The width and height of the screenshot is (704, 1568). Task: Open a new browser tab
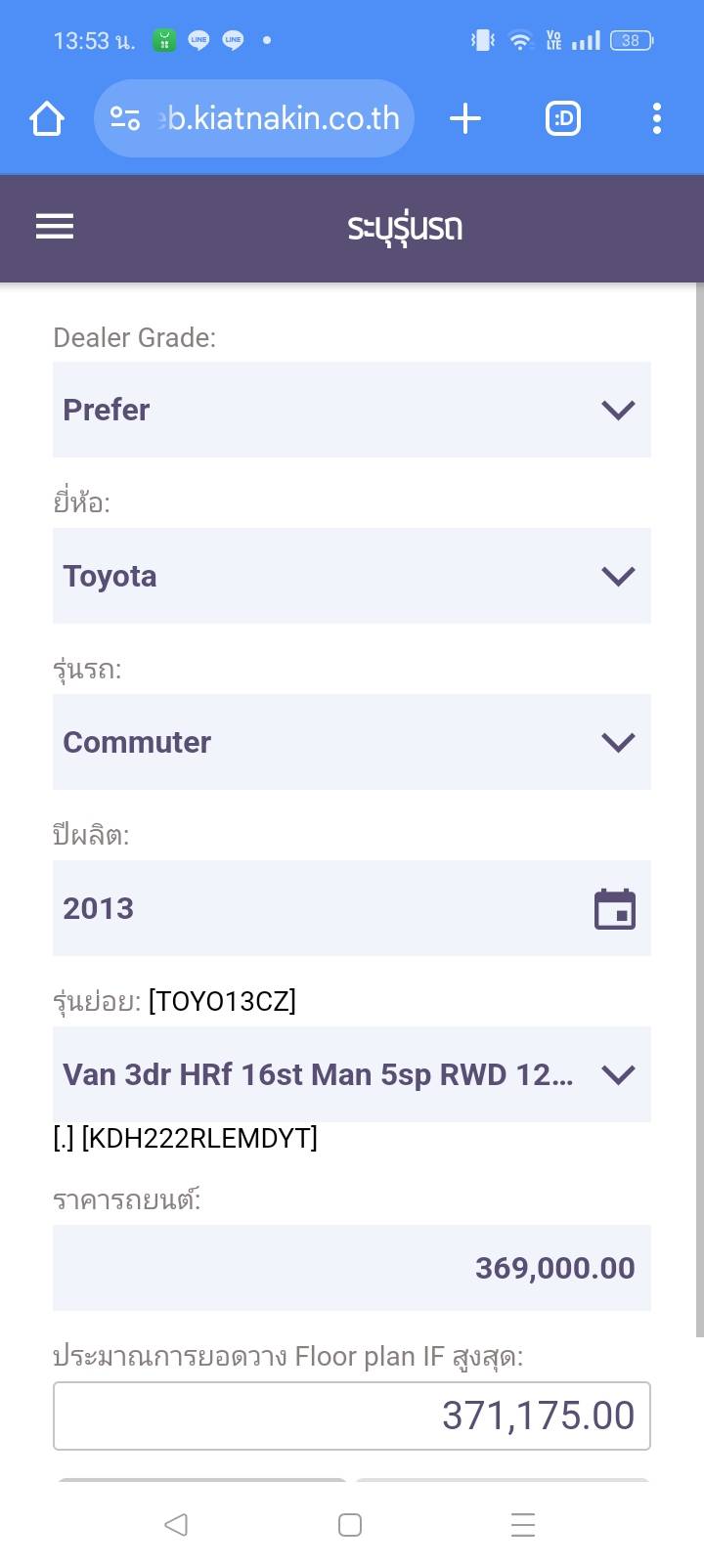click(465, 119)
